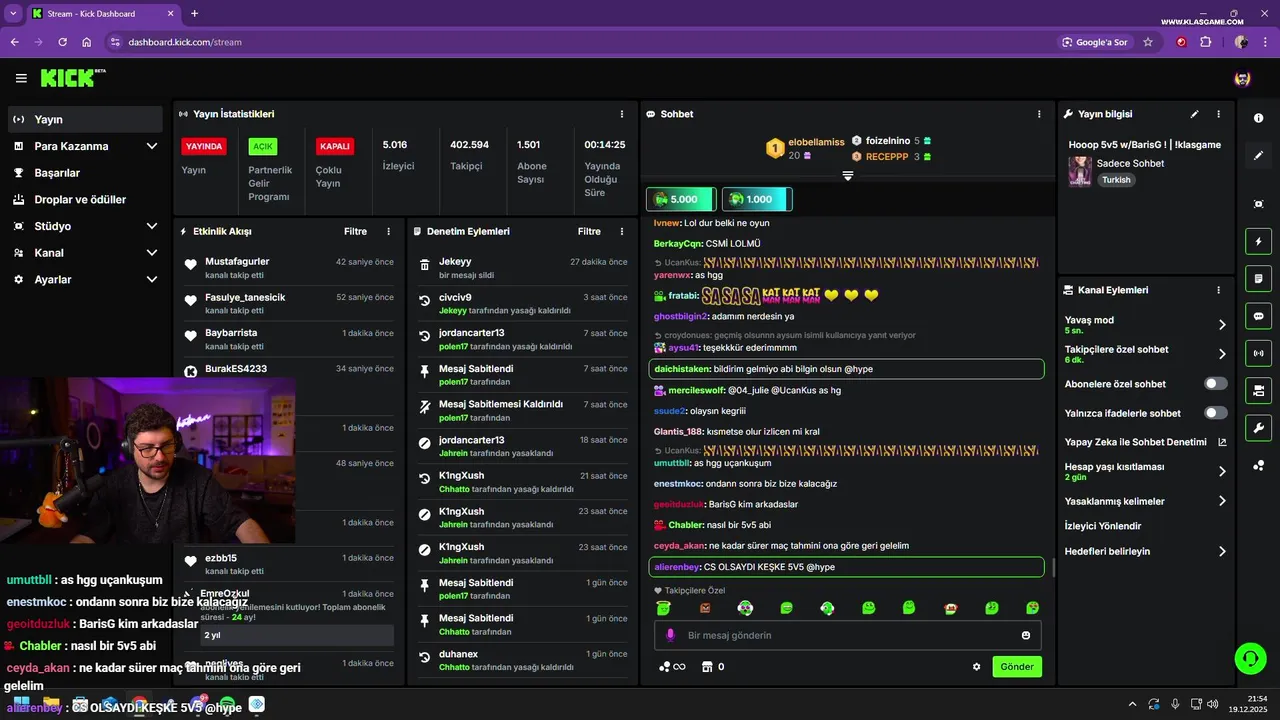Toggle the document panel icon in the right rail
This screenshot has height=720, width=1280.
[x=1258, y=278]
